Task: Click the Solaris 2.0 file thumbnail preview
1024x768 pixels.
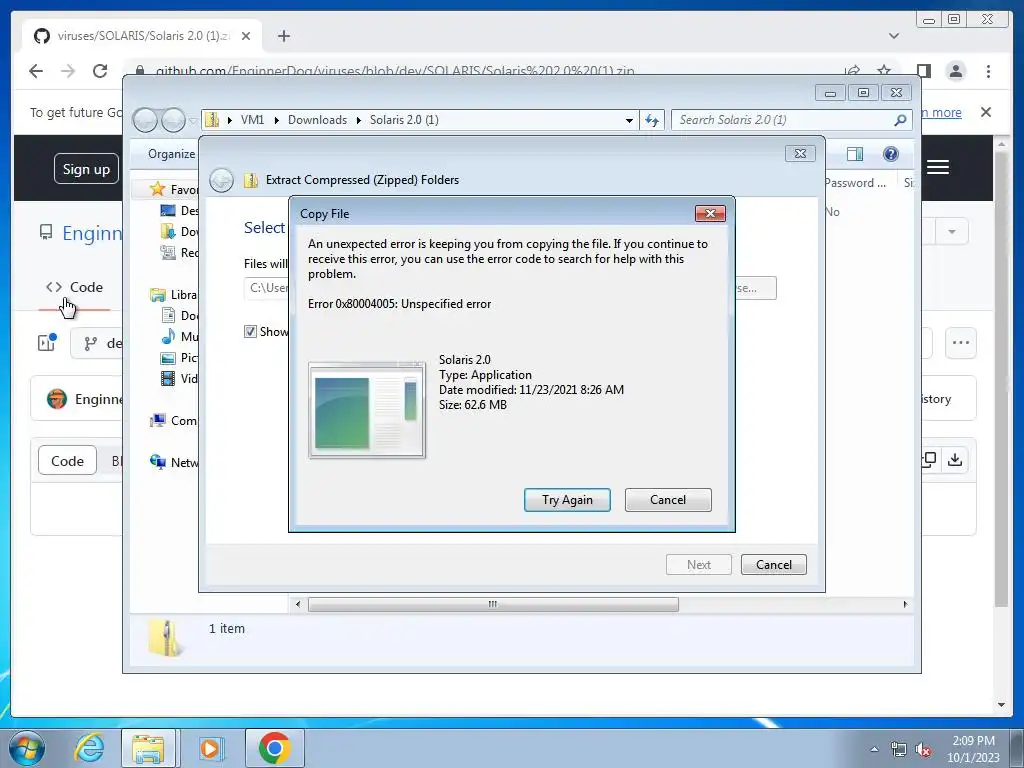Action: tap(367, 411)
